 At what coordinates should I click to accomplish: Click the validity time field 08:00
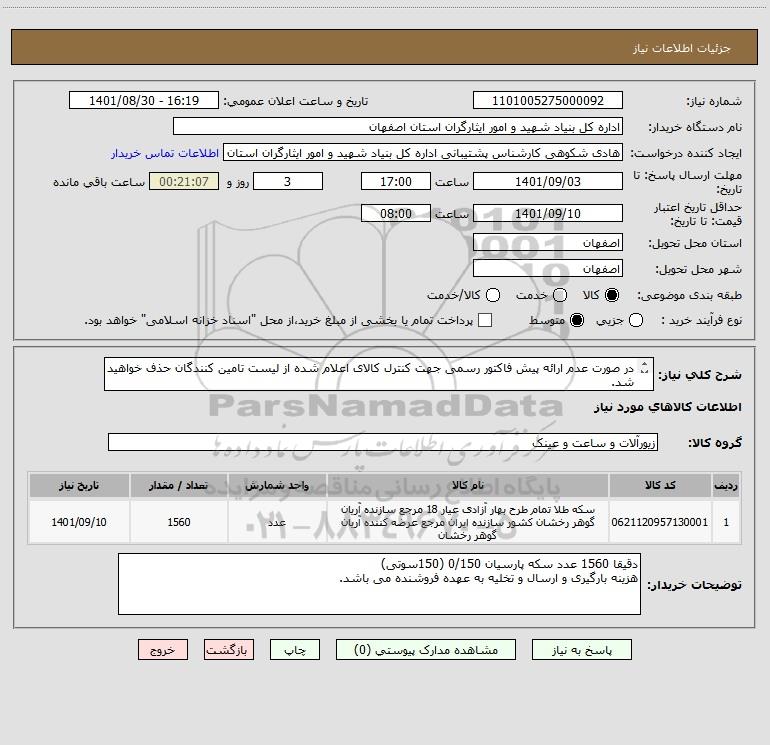[396, 213]
